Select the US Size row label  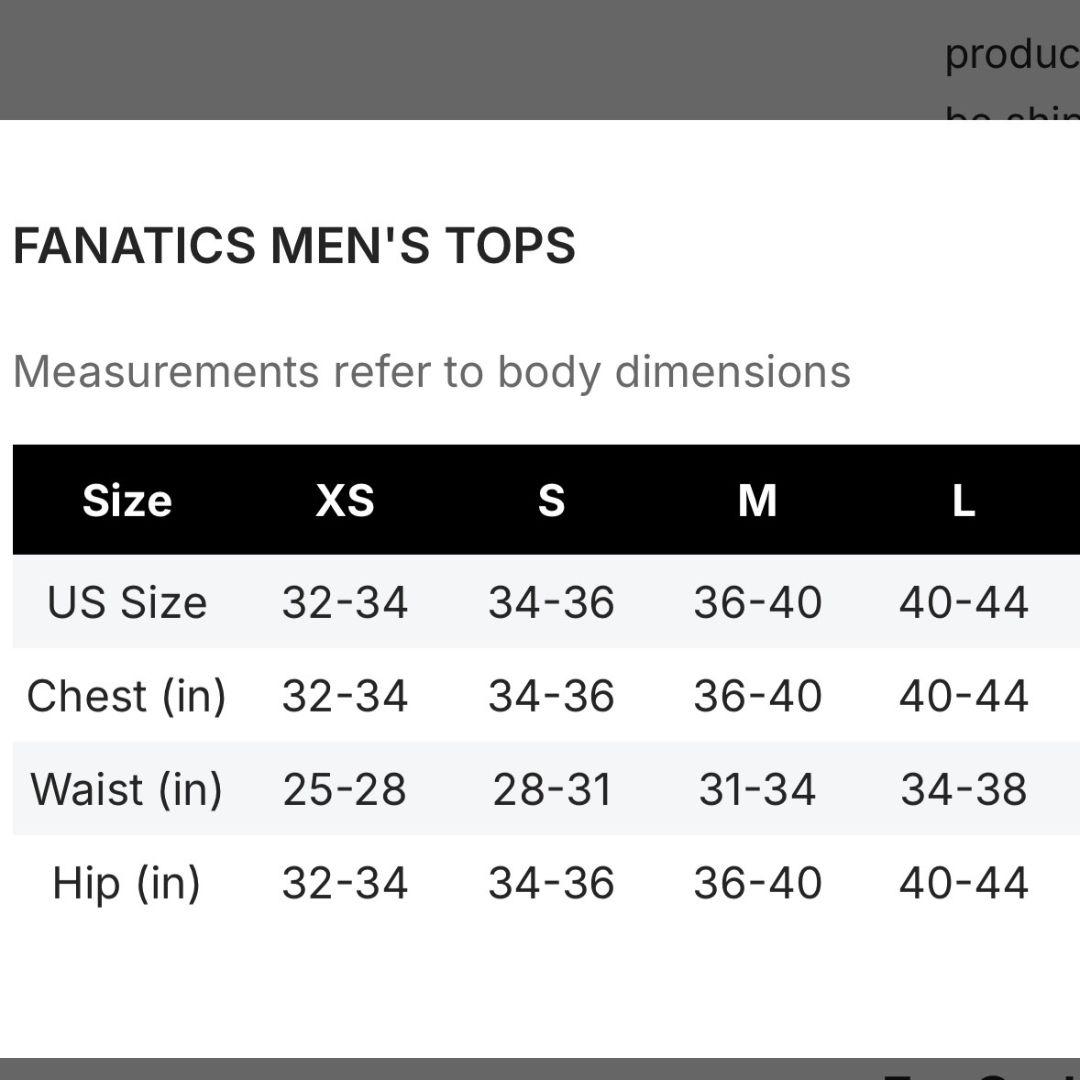[x=127, y=602]
